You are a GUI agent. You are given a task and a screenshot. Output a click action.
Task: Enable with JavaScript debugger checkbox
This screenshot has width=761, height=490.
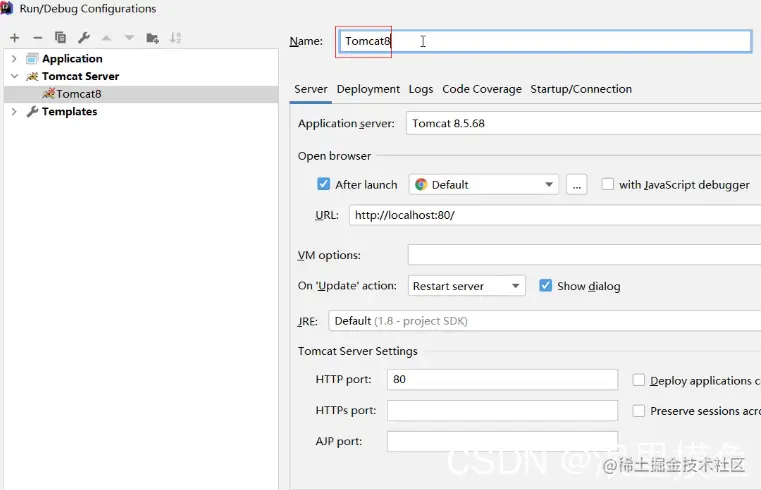click(x=607, y=184)
